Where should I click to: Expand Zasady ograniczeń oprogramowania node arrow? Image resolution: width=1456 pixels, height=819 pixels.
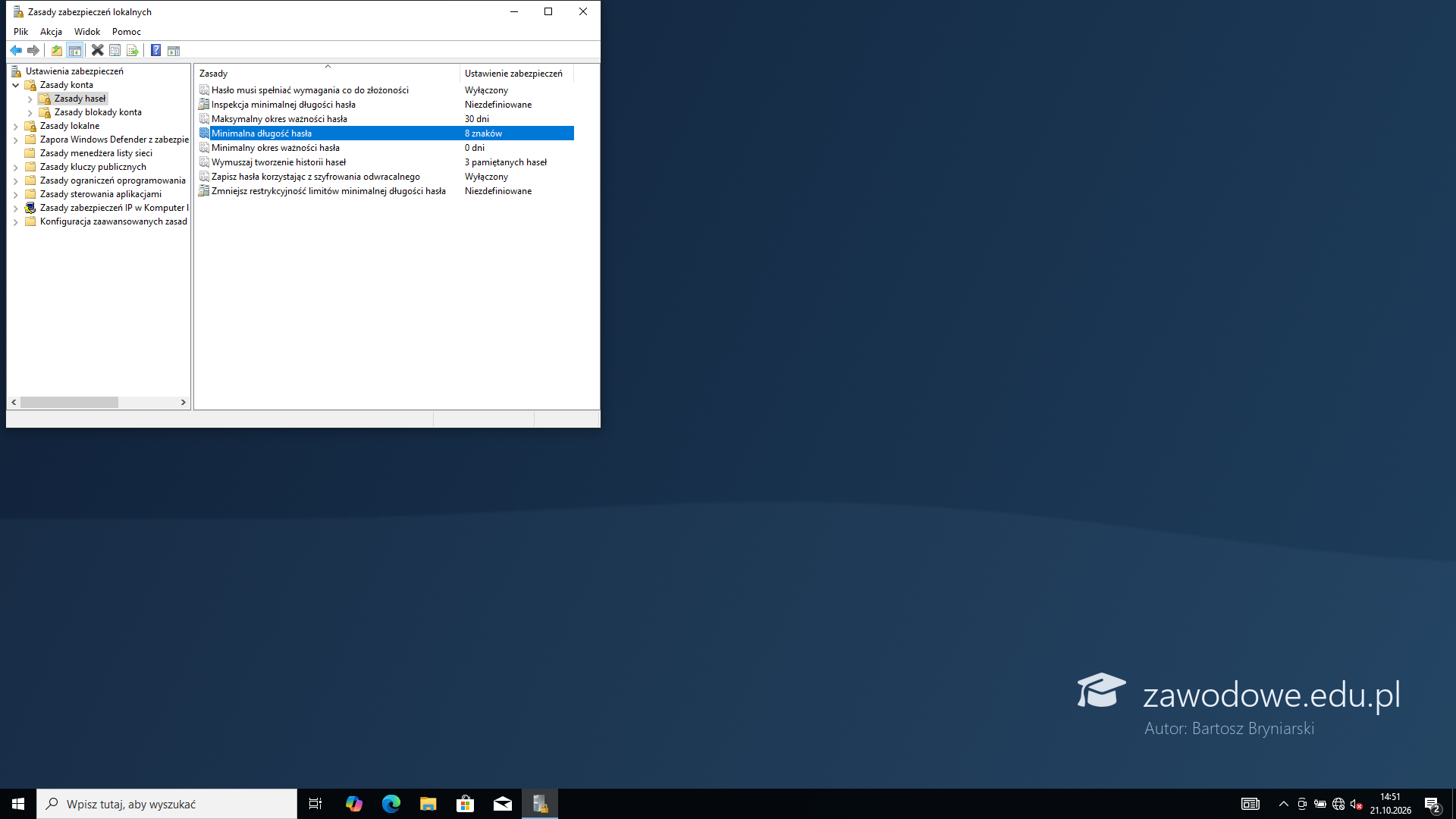click(x=15, y=180)
